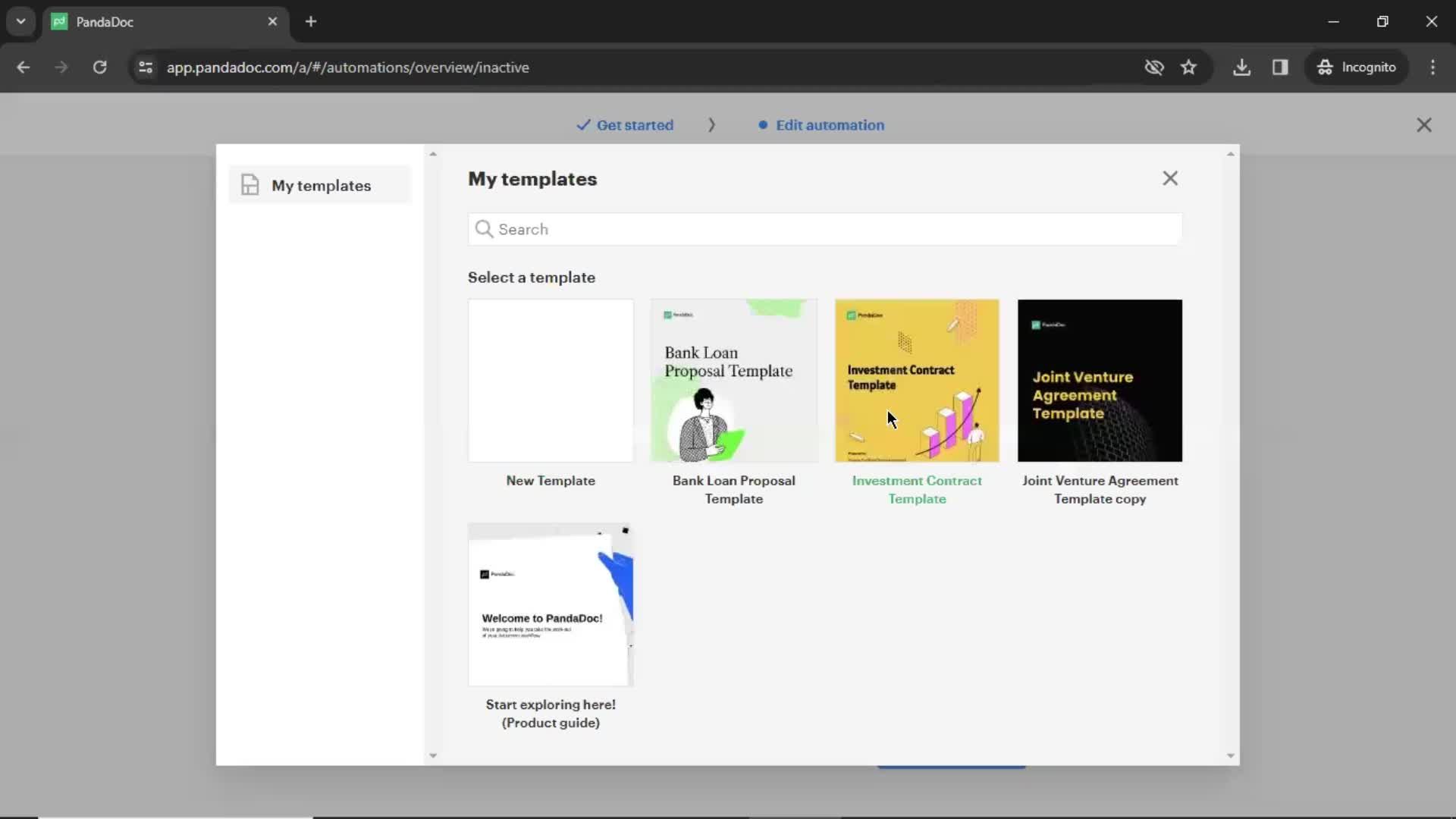Click the browser downloads icon
The width and height of the screenshot is (1456, 819).
[1243, 67]
